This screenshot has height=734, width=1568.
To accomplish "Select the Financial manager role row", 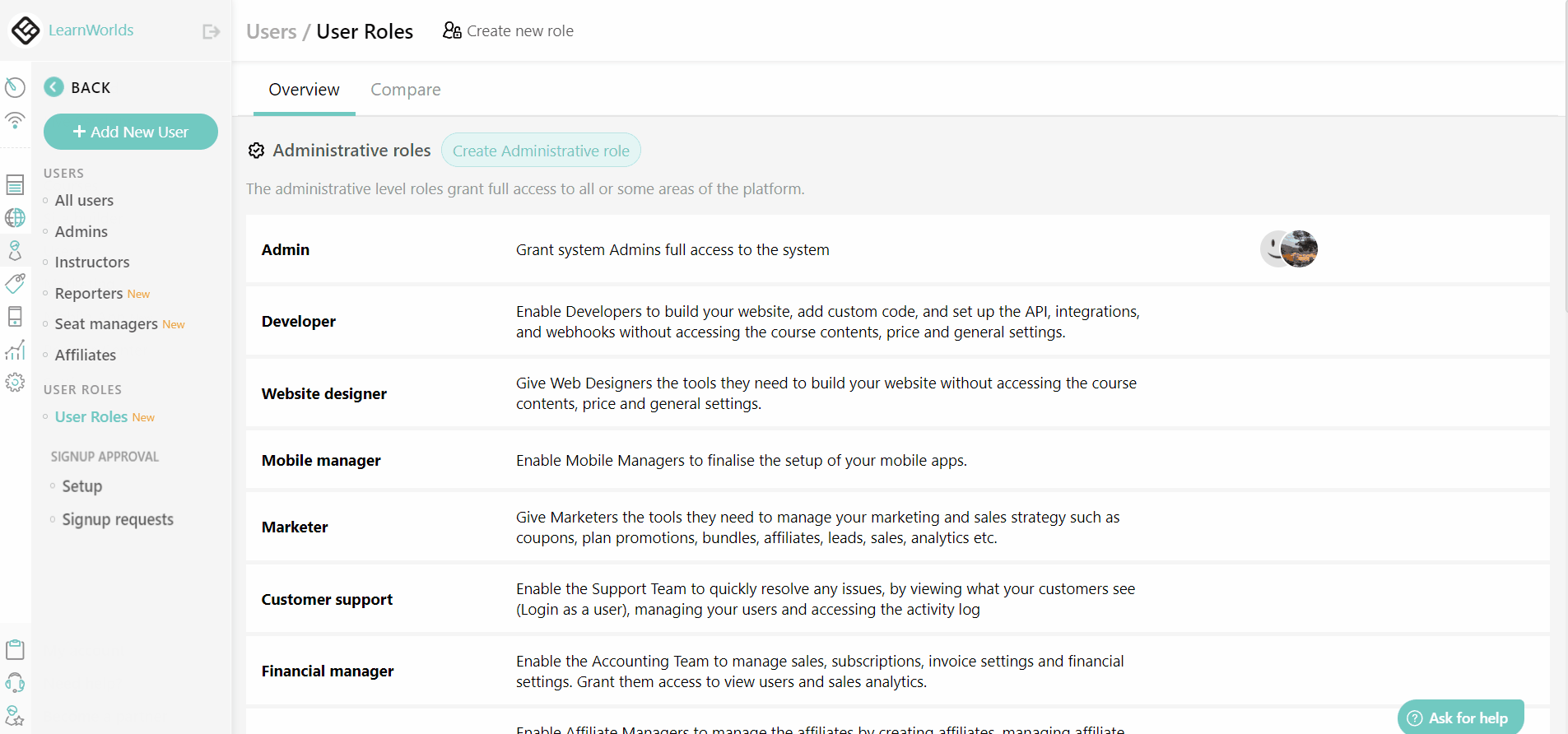I will coord(897,671).
